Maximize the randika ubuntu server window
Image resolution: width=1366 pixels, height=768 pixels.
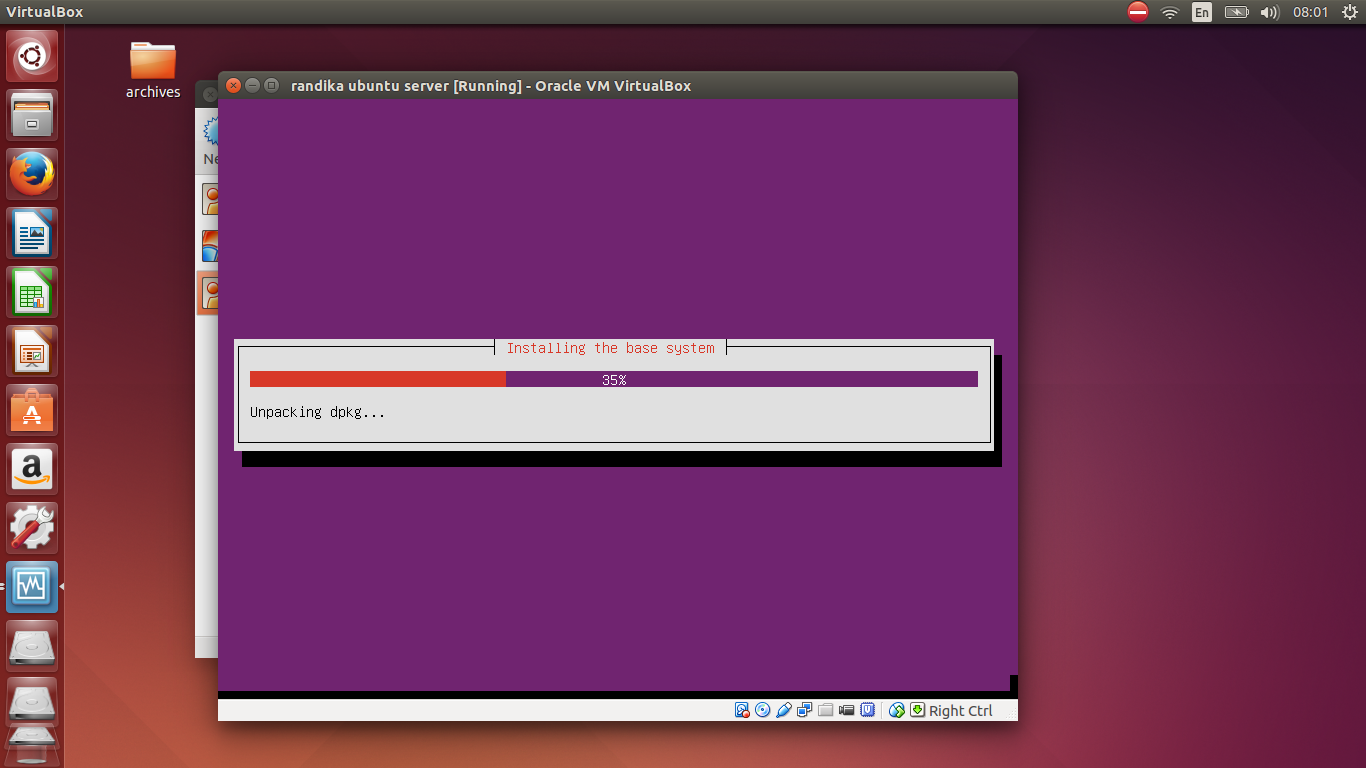coord(271,86)
